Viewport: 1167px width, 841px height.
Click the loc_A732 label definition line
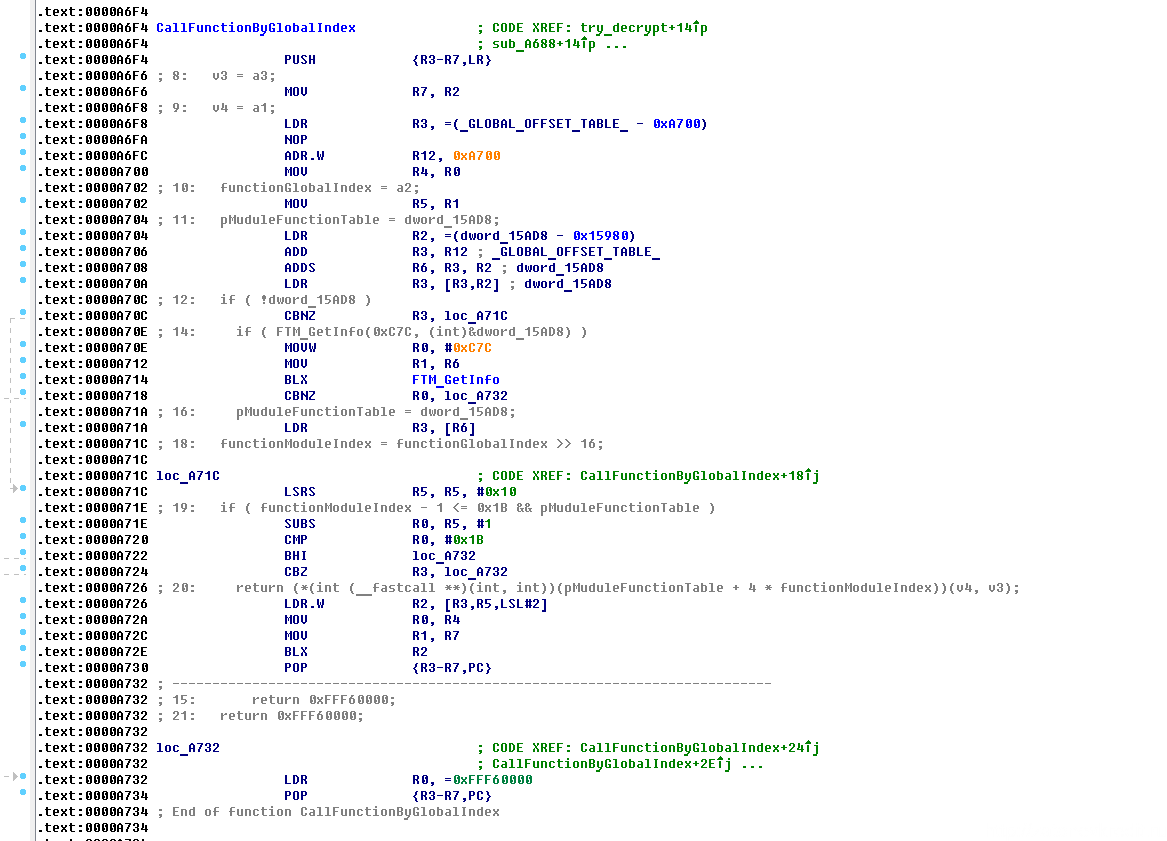187,748
